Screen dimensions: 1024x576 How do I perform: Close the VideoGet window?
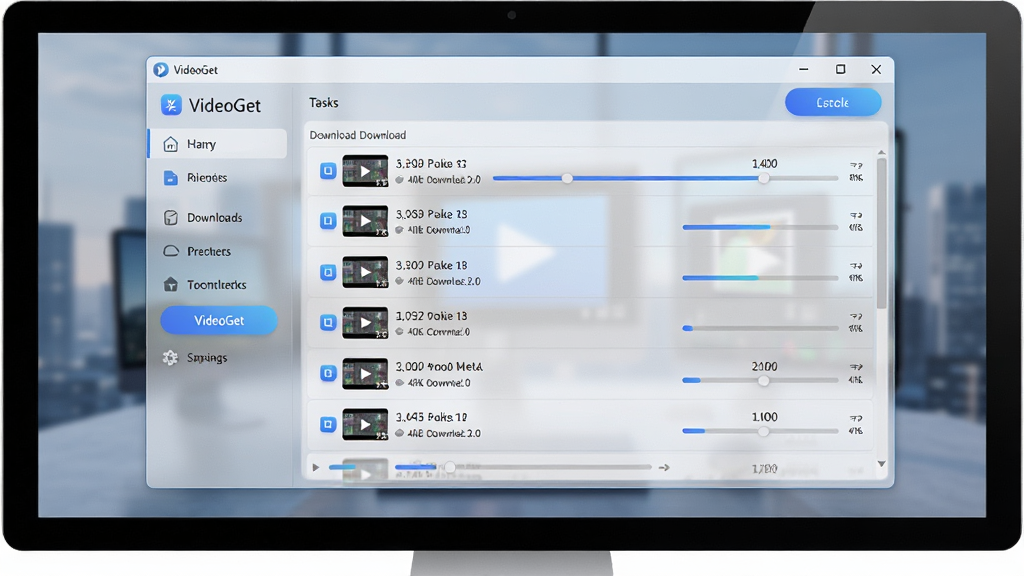pos(876,69)
